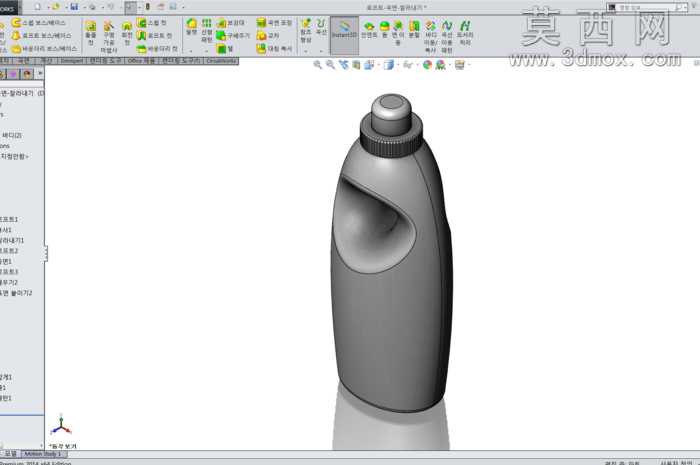700x465 pixels.
Task: Choose the Mirror tool
Action: [275, 48]
